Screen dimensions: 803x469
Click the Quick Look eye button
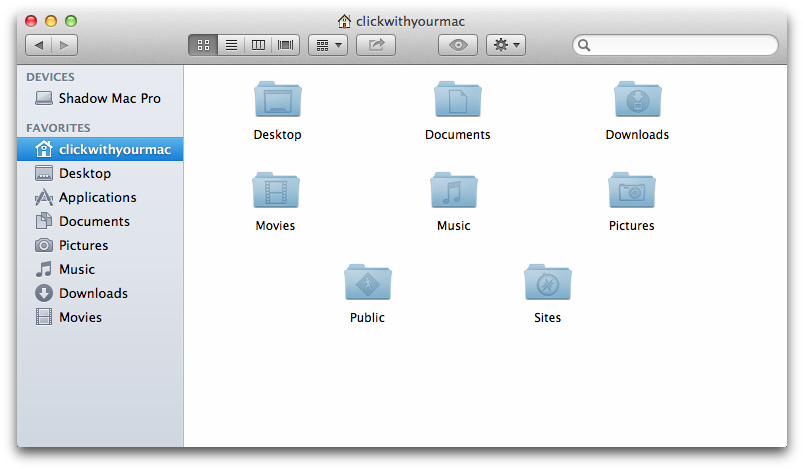(458, 45)
